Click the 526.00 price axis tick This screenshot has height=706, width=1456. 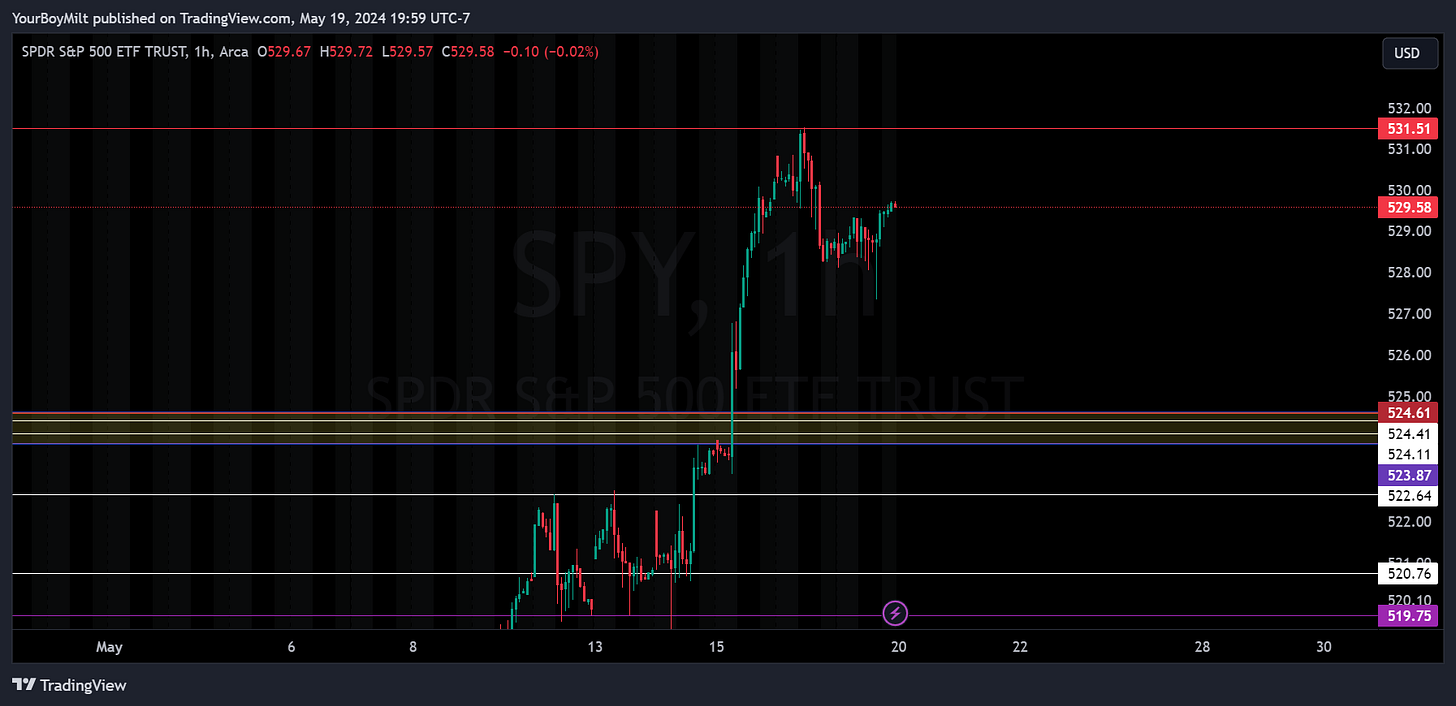1407,355
